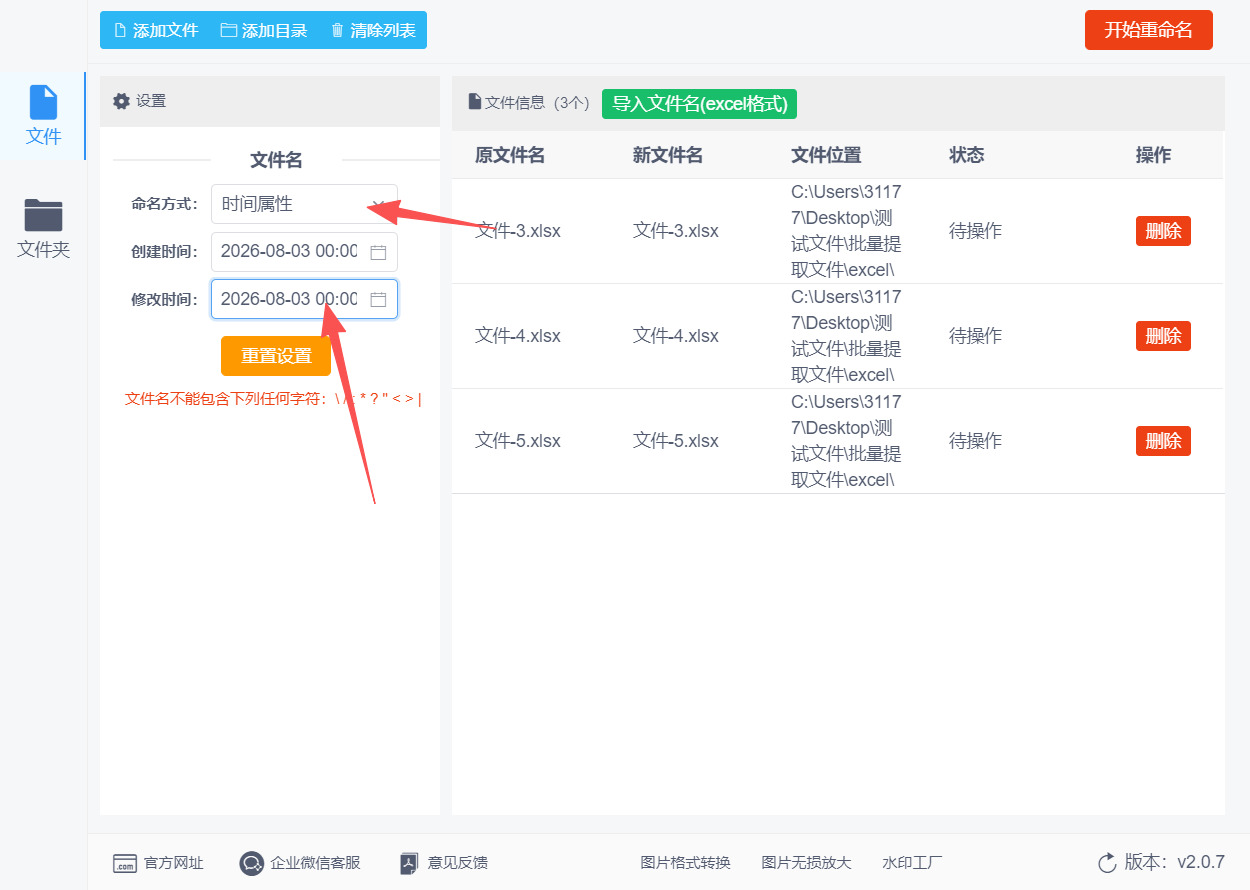Click the 设置 gear icon
Image resolution: width=1250 pixels, height=890 pixels.
click(121, 101)
